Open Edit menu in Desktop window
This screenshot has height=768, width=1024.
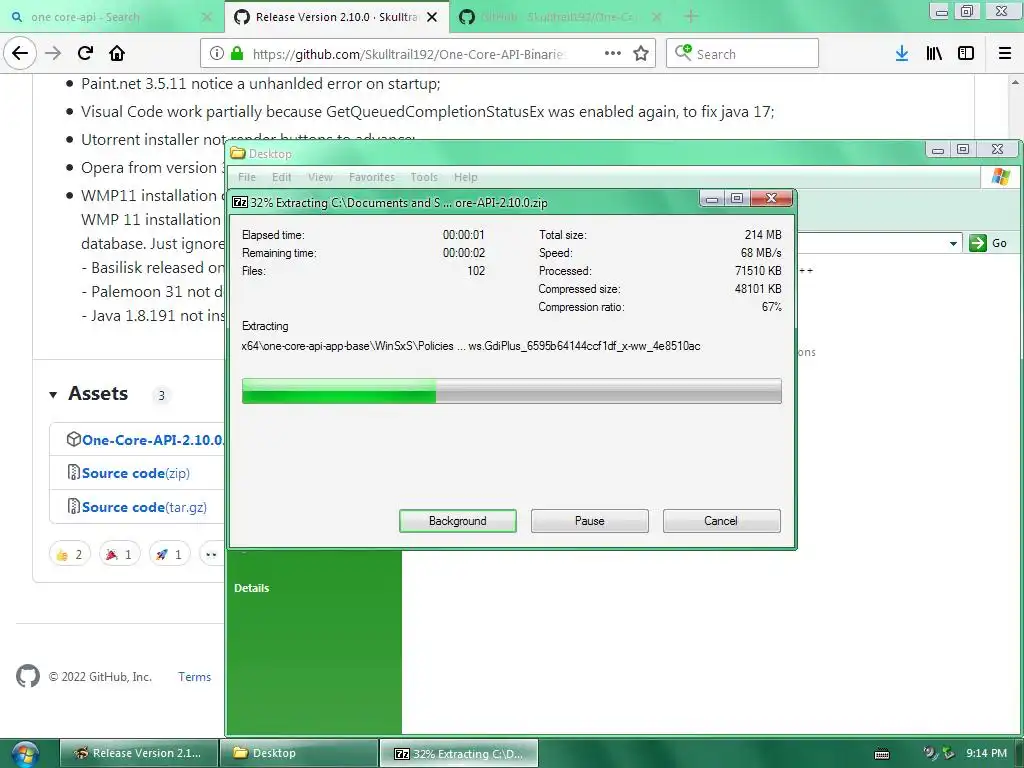pyautogui.click(x=281, y=177)
